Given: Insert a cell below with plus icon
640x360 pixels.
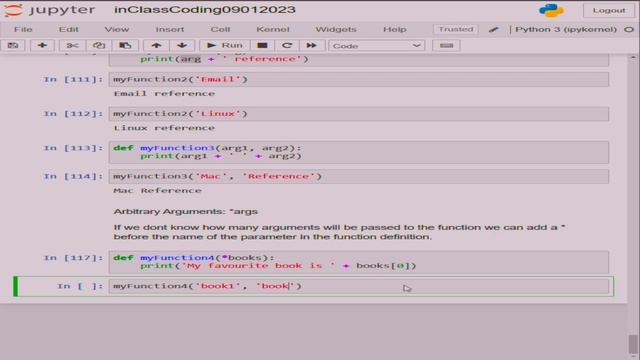Looking at the screenshot, I should point(42,45).
